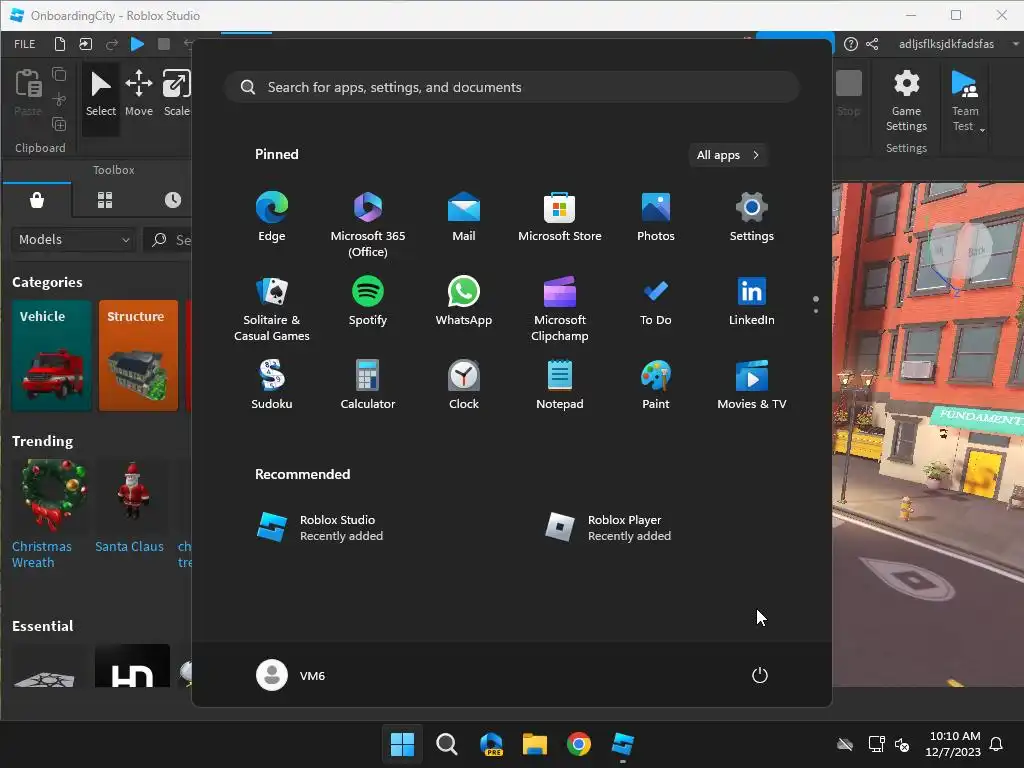Image resolution: width=1024 pixels, height=768 pixels.
Task: Open Microsoft Store from Start menu
Action: (560, 217)
